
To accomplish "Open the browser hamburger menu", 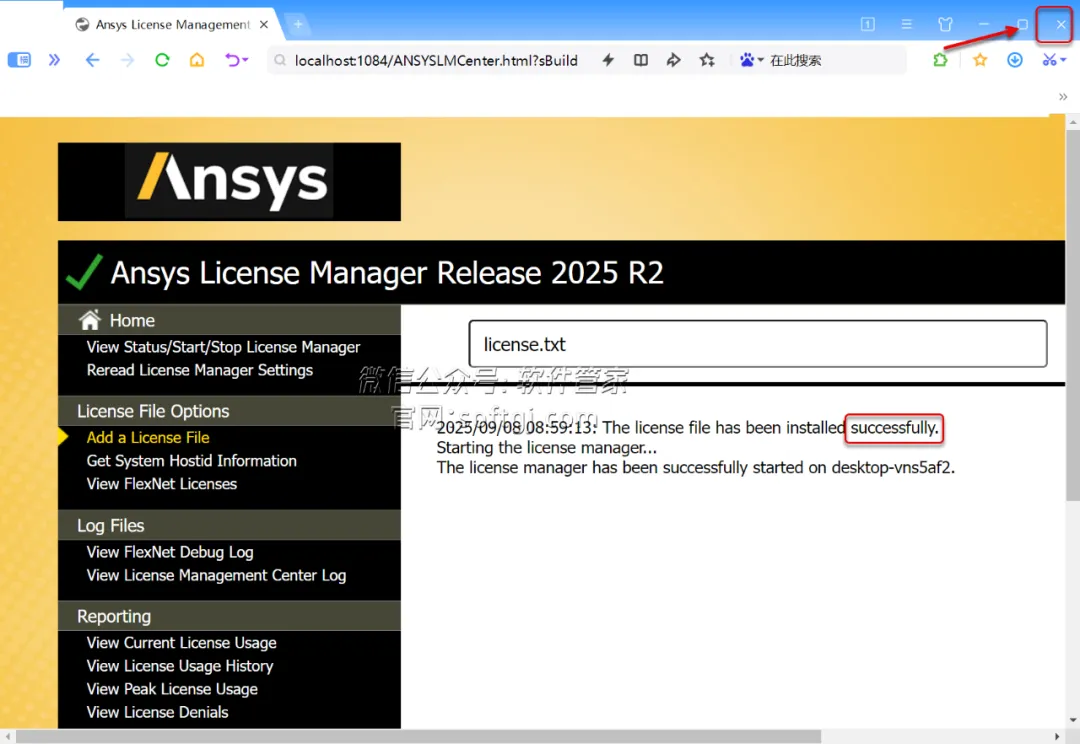I will (906, 24).
